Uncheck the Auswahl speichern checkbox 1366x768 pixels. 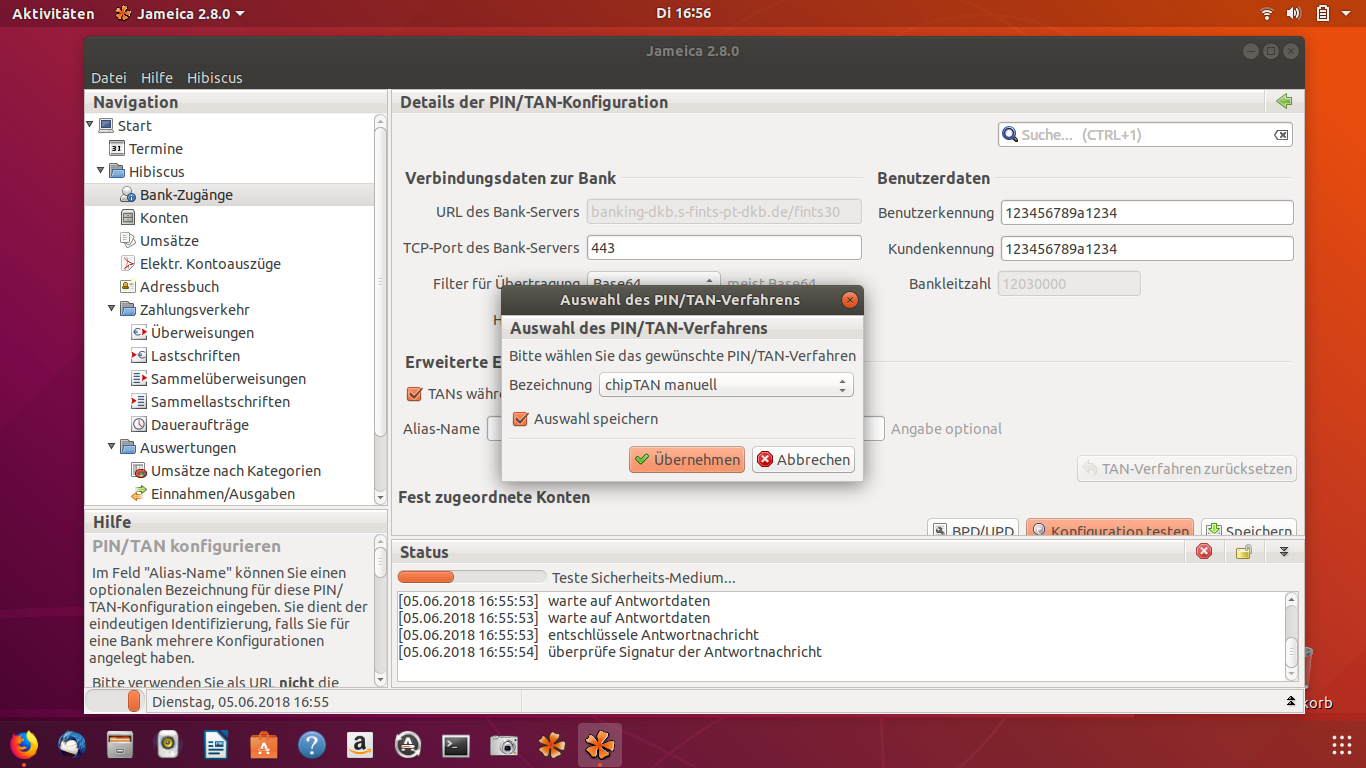click(520, 419)
